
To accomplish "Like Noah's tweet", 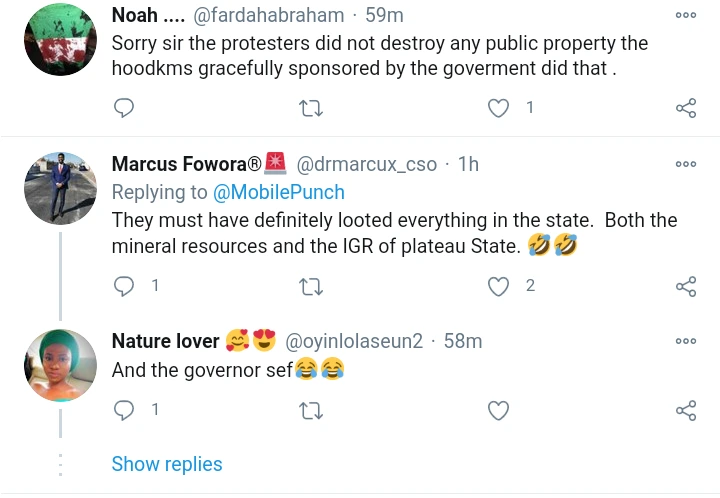I will 498,108.
